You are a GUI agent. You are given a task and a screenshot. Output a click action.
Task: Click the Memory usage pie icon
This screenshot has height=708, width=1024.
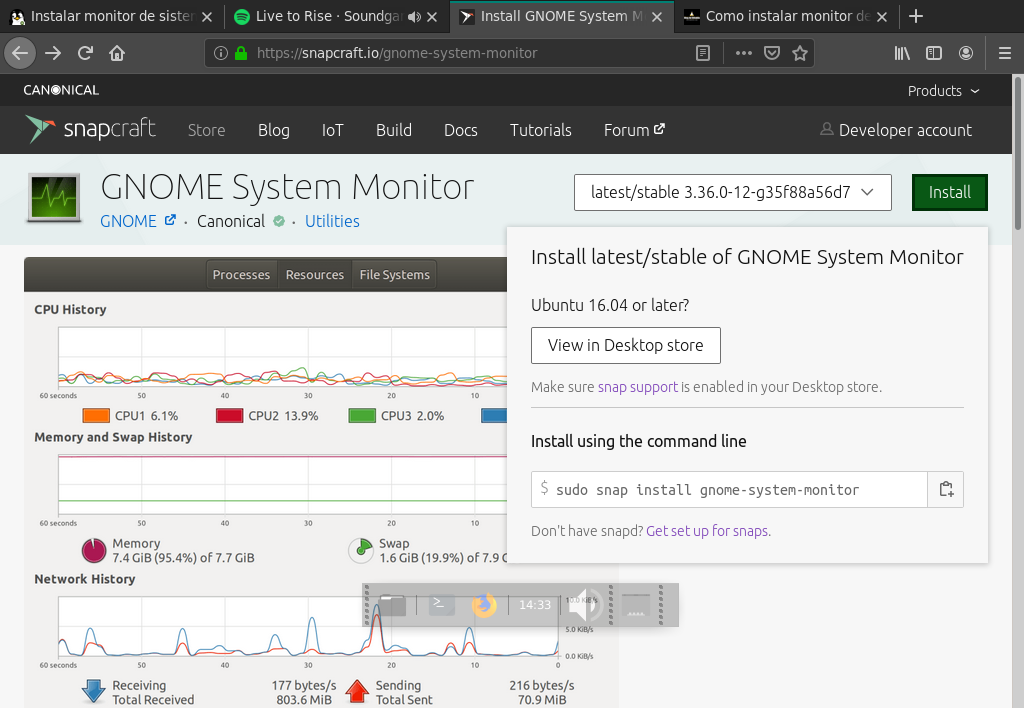click(94, 550)
